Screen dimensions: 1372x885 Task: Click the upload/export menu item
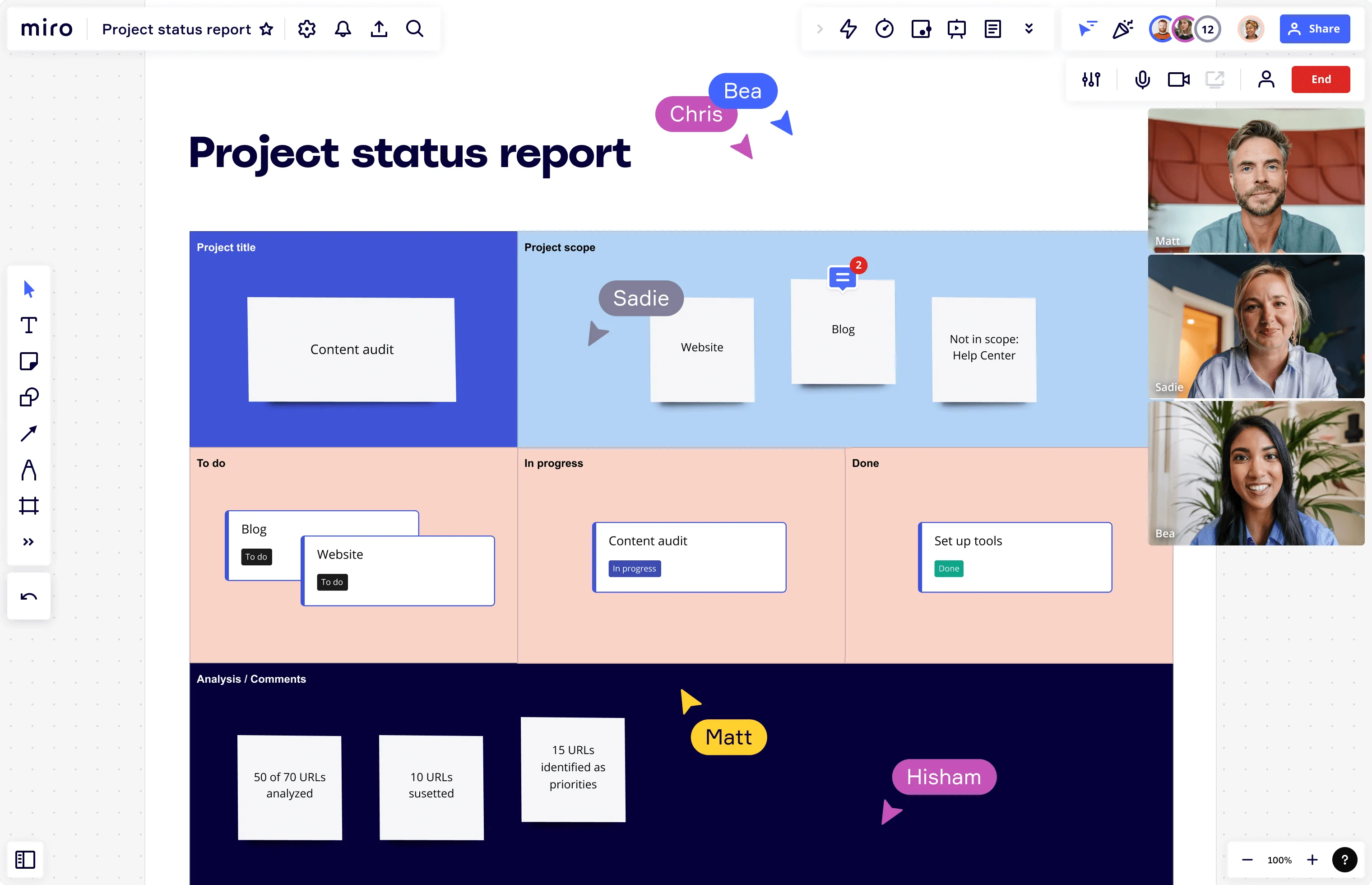[x=378, y=28]
